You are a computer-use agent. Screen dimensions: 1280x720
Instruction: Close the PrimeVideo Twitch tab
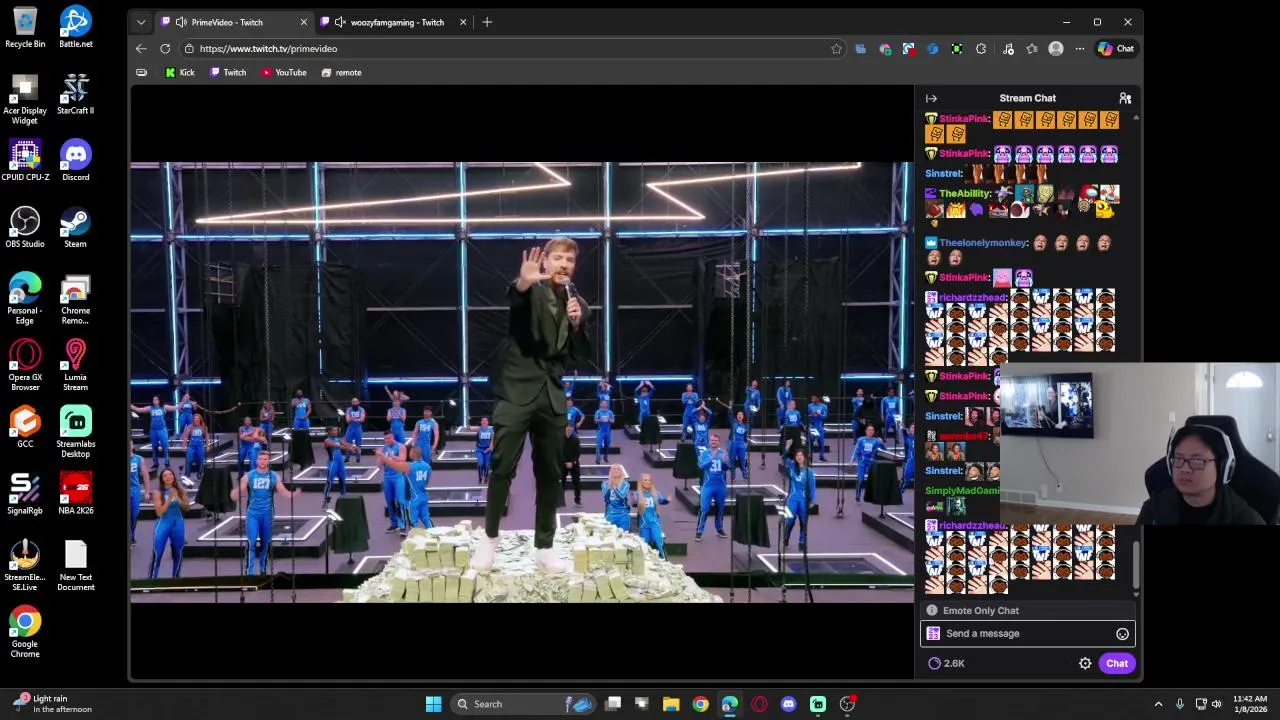tap(304, 22)
